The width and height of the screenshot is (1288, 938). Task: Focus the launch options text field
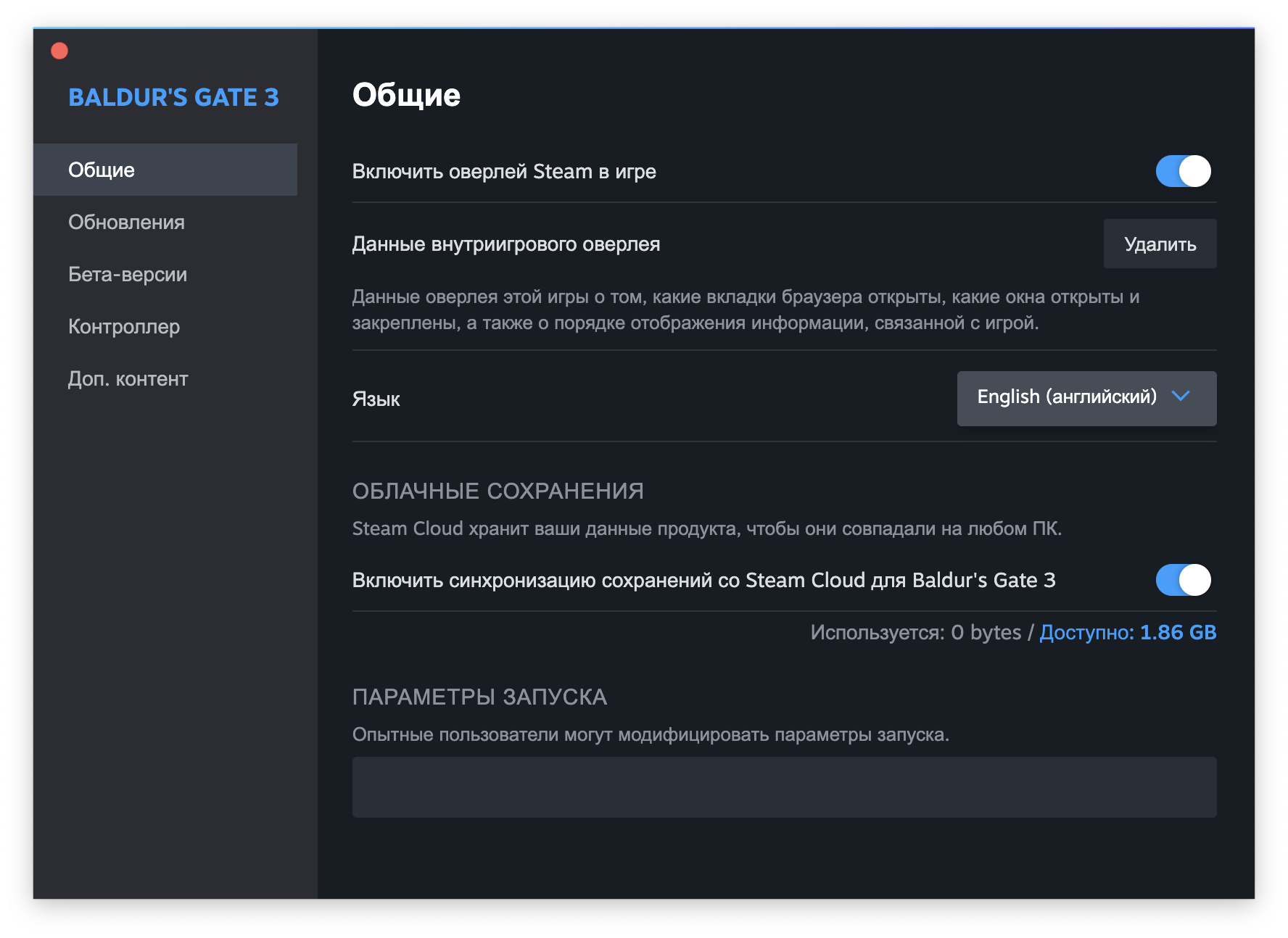pos(784,787)
